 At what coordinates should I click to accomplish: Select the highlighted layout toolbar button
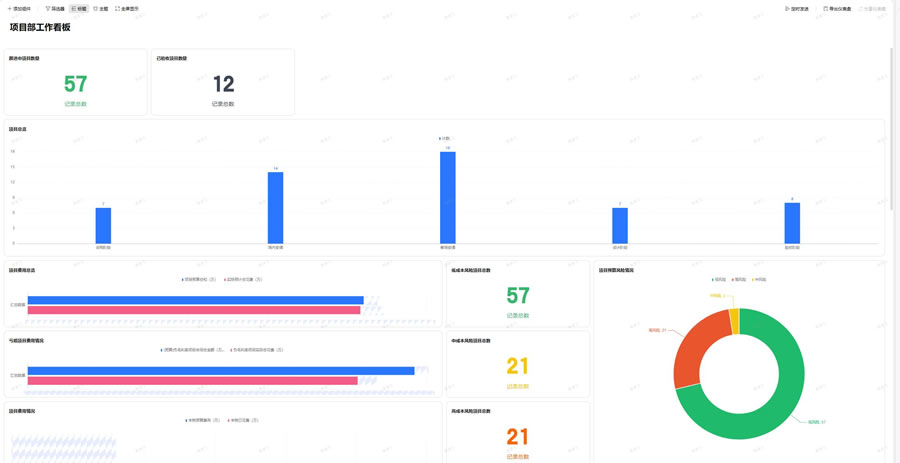(79, 9)
